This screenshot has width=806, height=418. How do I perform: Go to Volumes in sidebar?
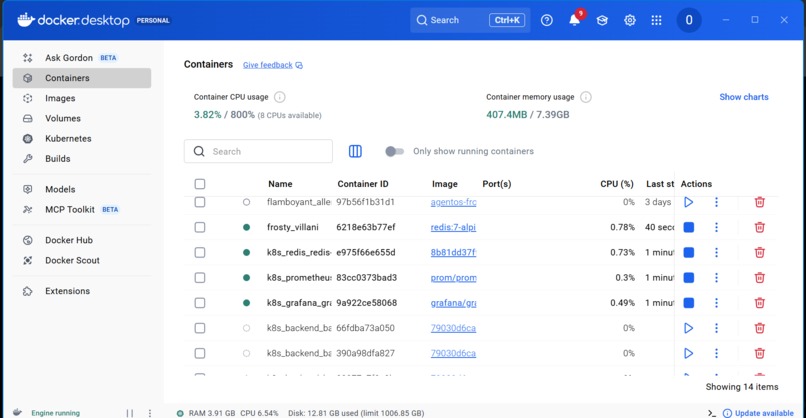pos(82,118)
